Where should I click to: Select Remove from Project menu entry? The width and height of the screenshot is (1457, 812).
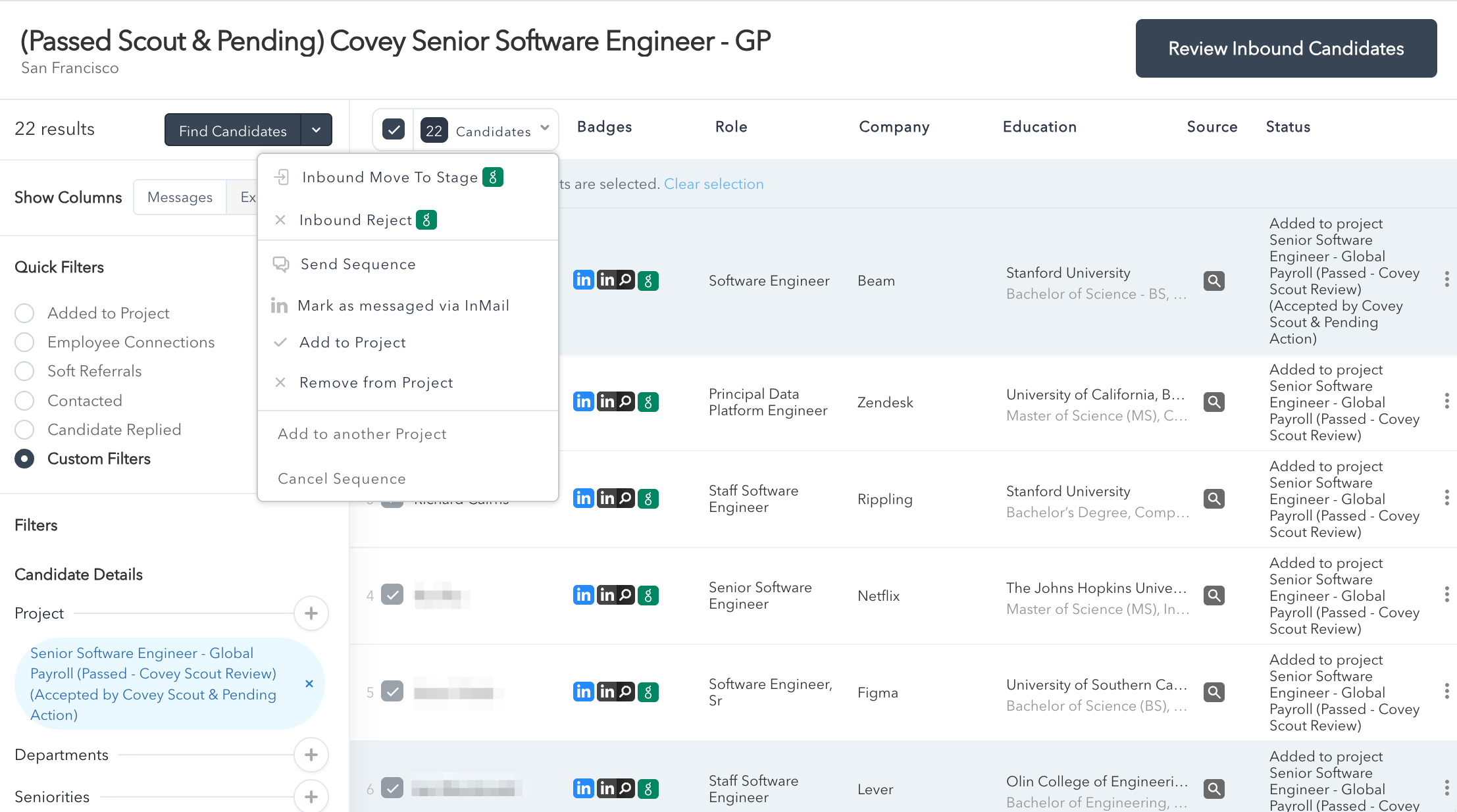coord(376,382)
